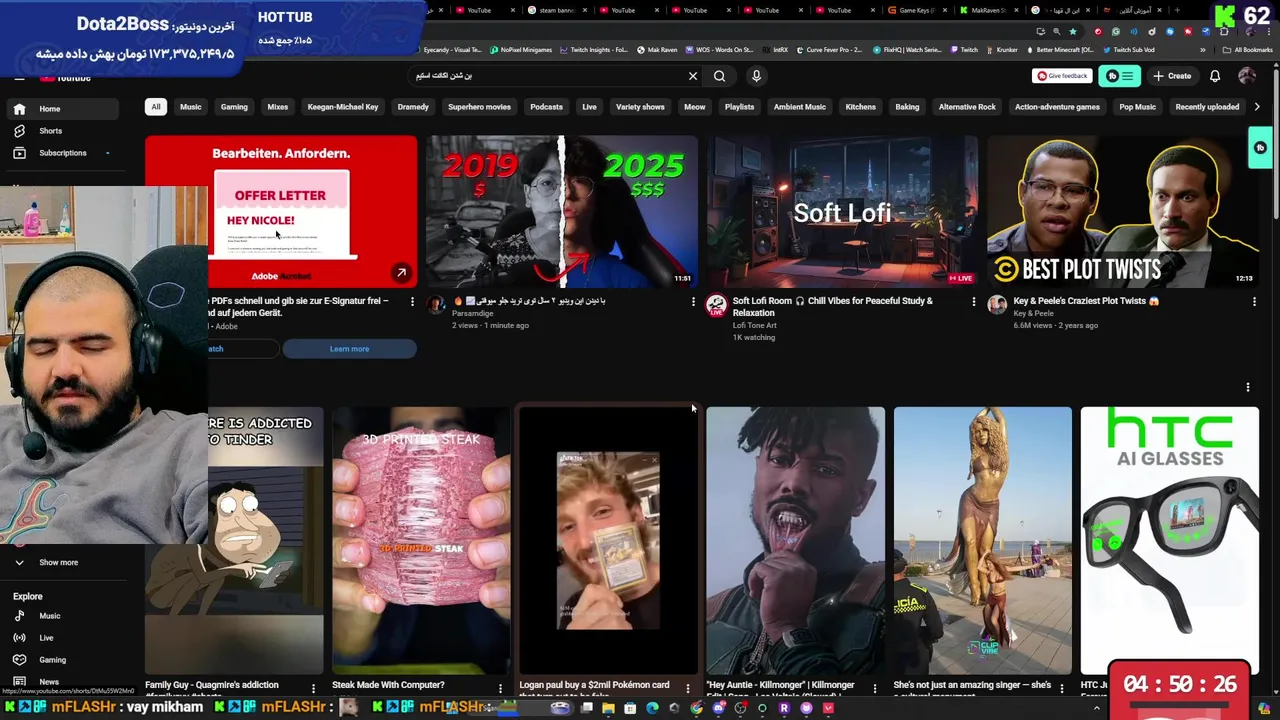Open options for Family Guy short

[313, 688]
